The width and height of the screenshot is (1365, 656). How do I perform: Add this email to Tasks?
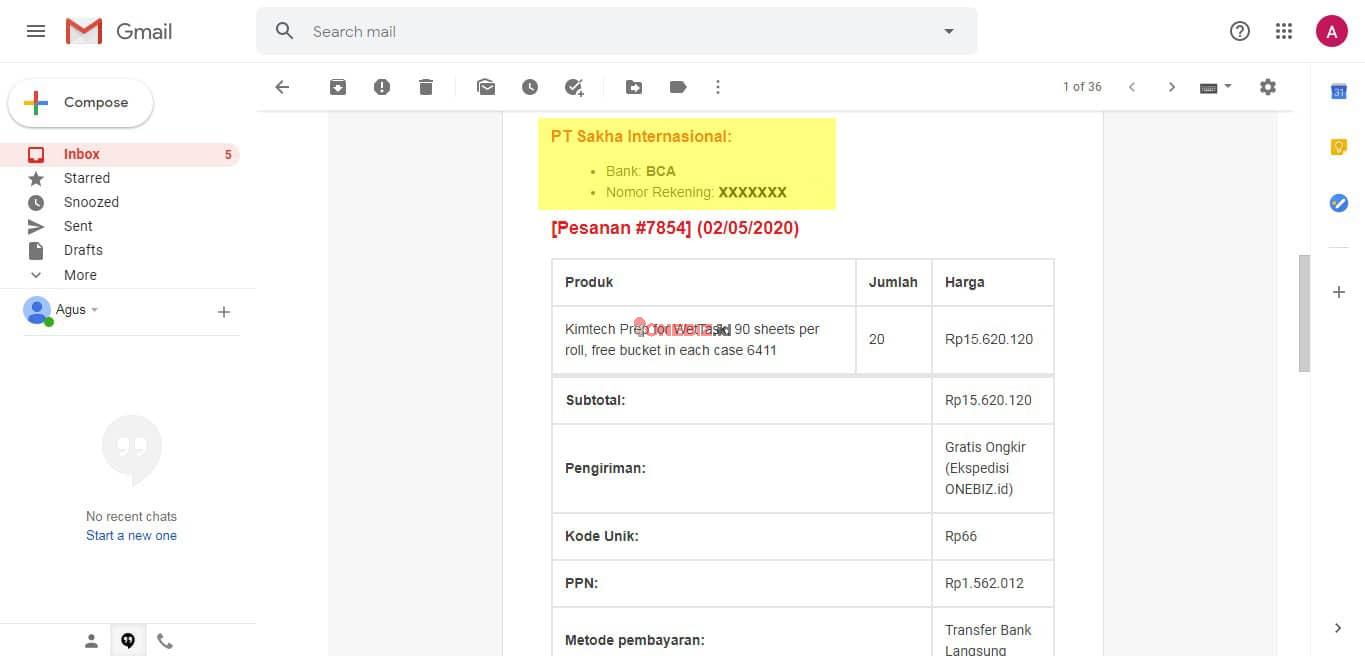coord(574,87)
